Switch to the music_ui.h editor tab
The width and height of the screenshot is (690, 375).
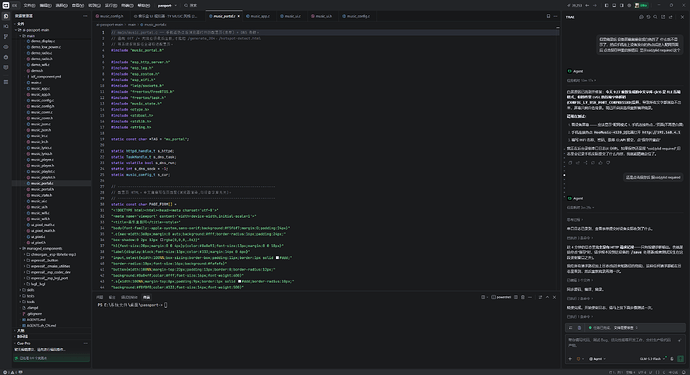click(x=323, y=16)
